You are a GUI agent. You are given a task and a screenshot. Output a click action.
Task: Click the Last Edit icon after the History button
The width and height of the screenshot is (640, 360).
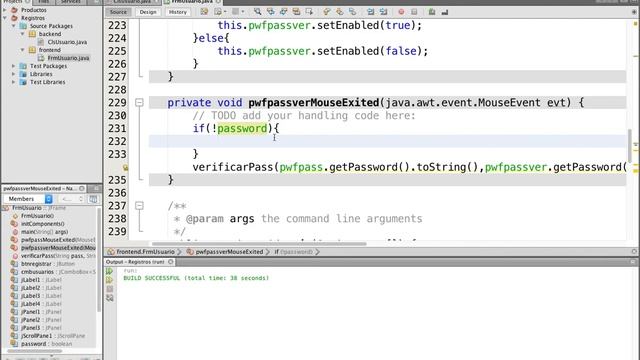point(204,12)
